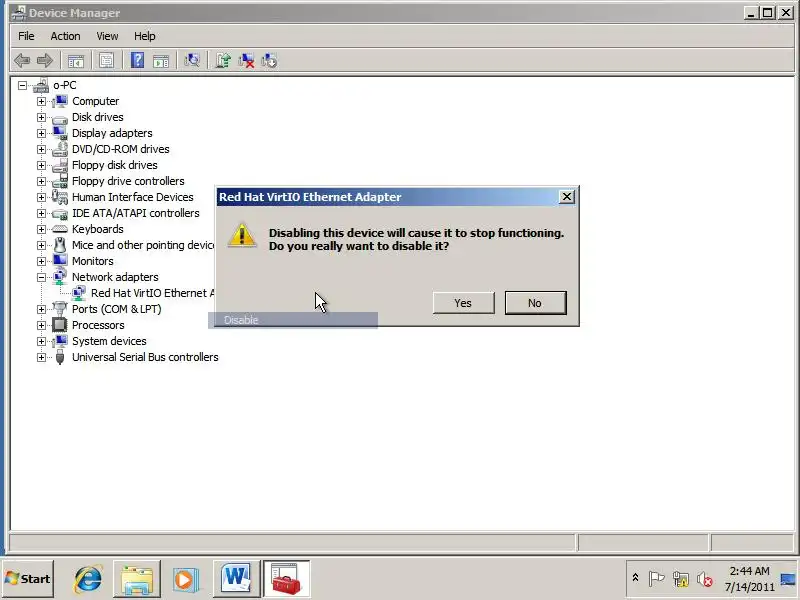The height and width of the screenshot is (600, 800).
Task: Select the Display adapters icon
Action: point(60,133)
